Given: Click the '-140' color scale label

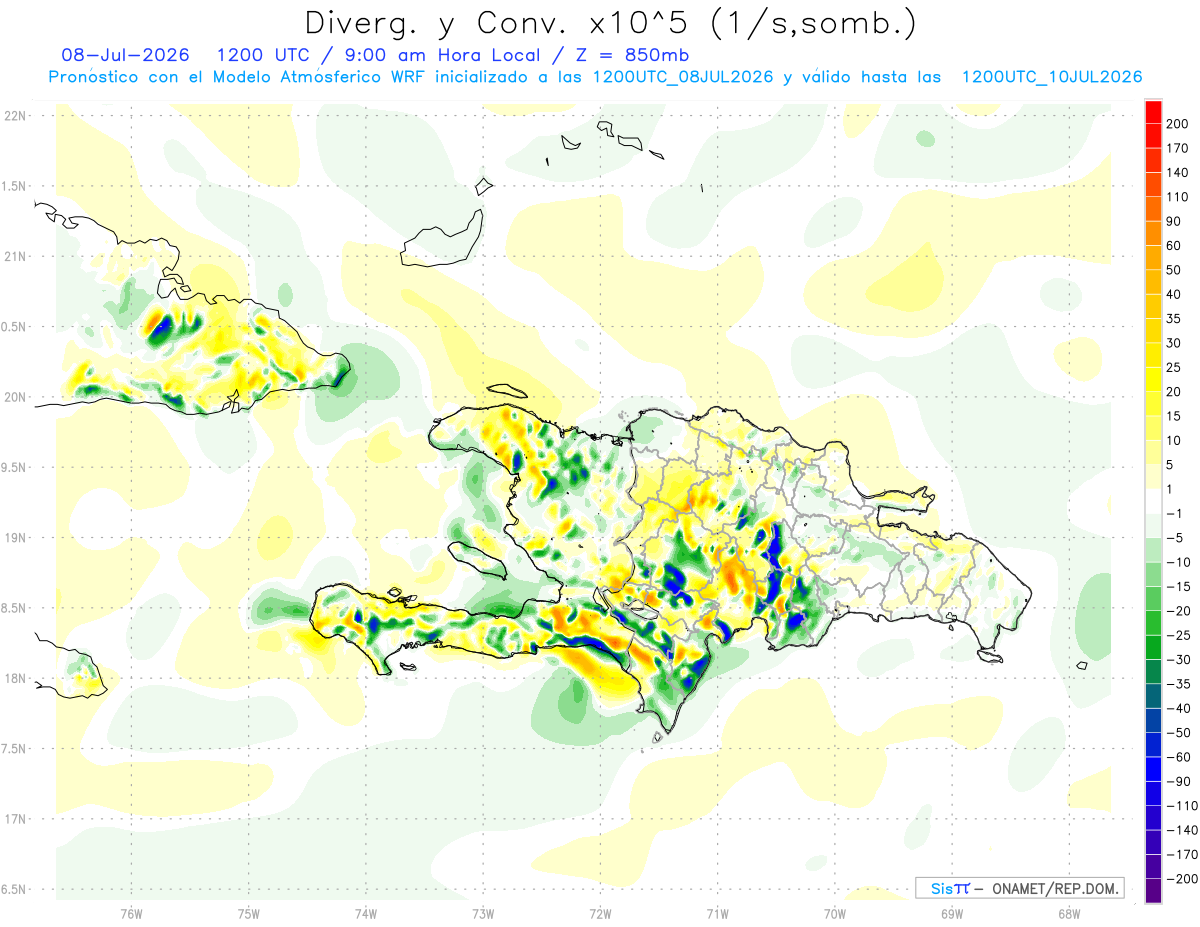Looking at the screenshot, I should pyautogui.click(x=1180, y=830).
